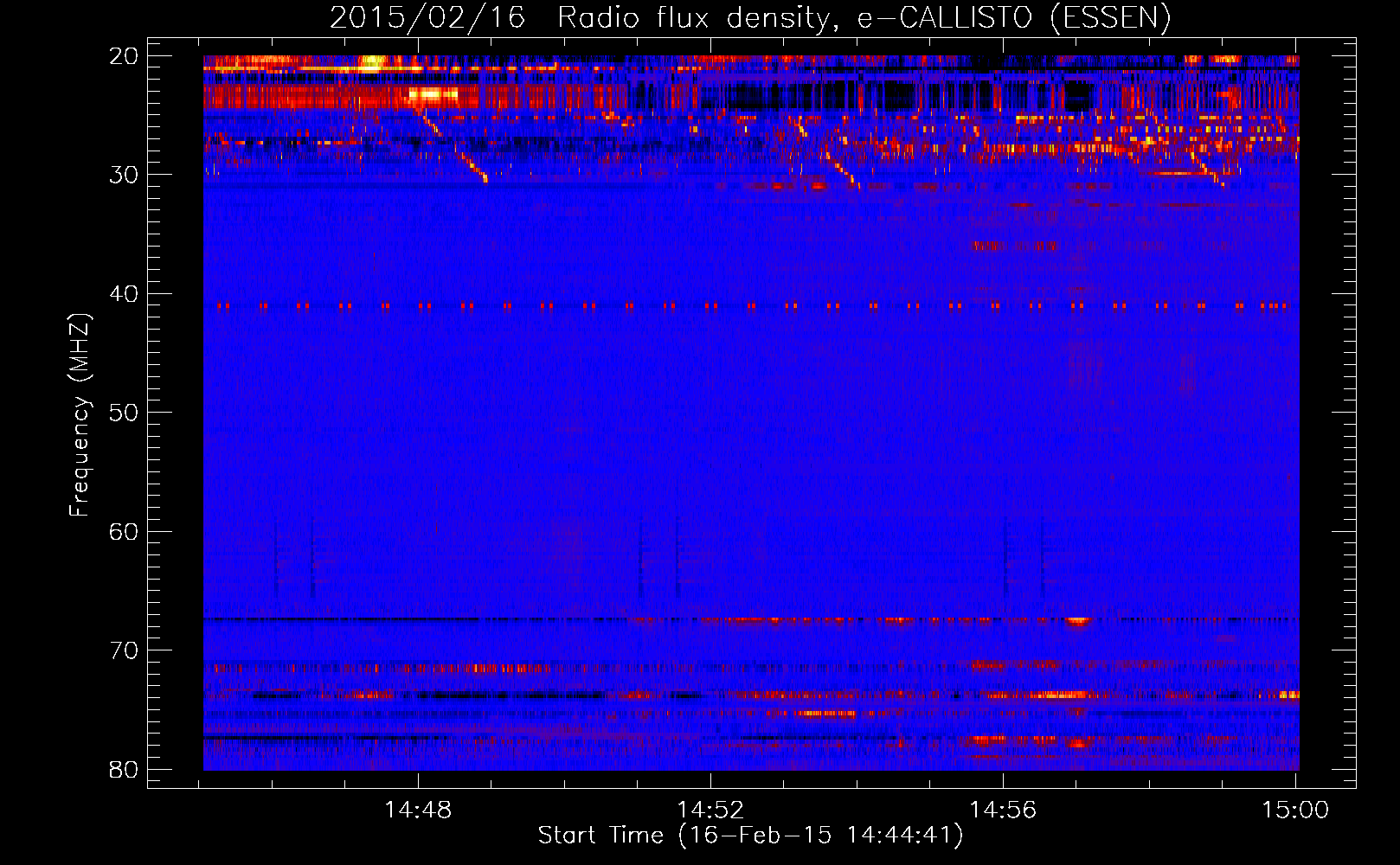Click the 14:56 time tick label
This screenshot has width=1400, height=865.
coord(1003,810)
